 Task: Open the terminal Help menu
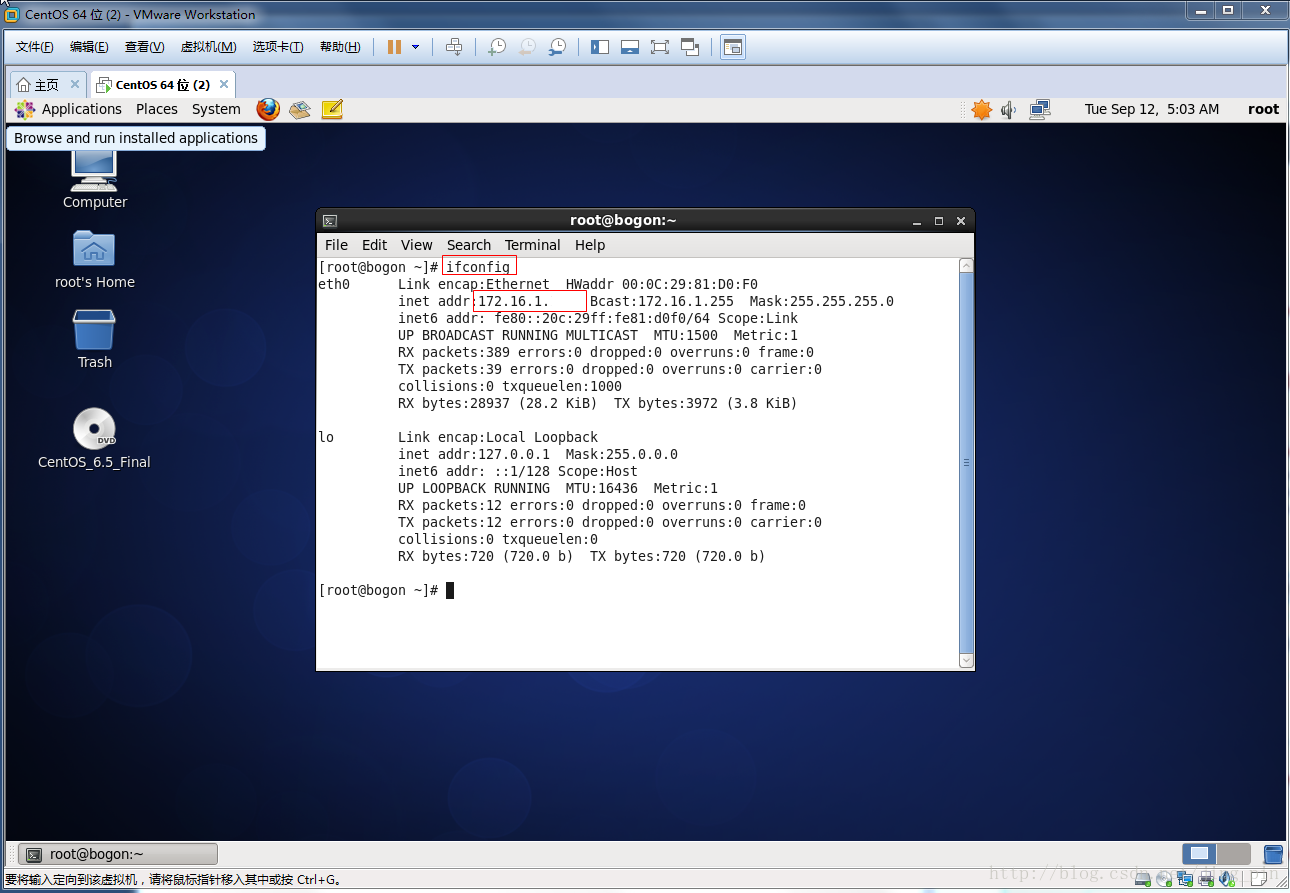pos(590,245)
